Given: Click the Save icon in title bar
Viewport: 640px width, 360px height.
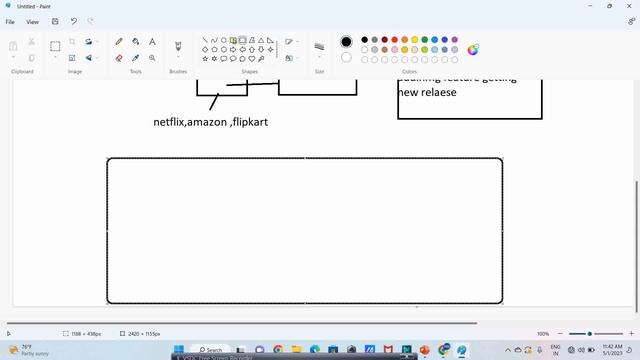Looking at the screenshot, I should pyautogui.click(x=55, y=21).
